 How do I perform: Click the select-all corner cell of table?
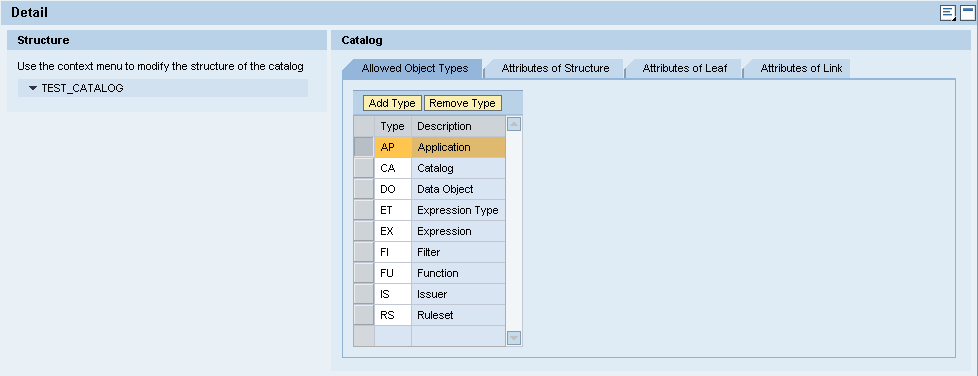[x=364, y=126]
